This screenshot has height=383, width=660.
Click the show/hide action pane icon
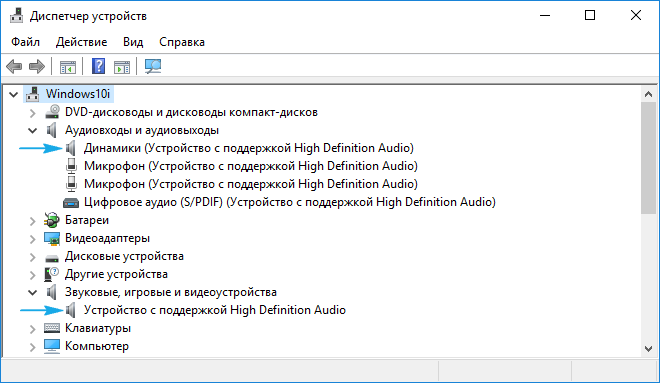122,67
